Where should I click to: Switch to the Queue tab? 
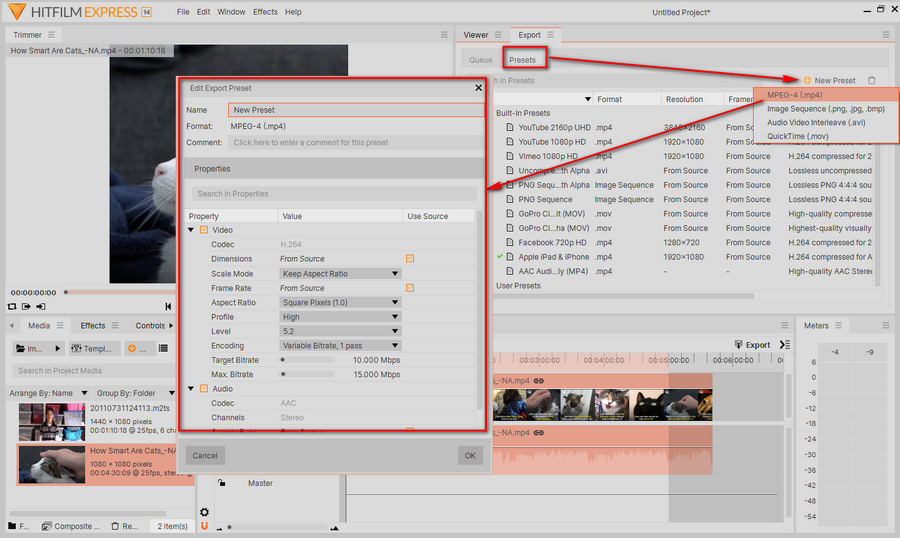[480, 60]
